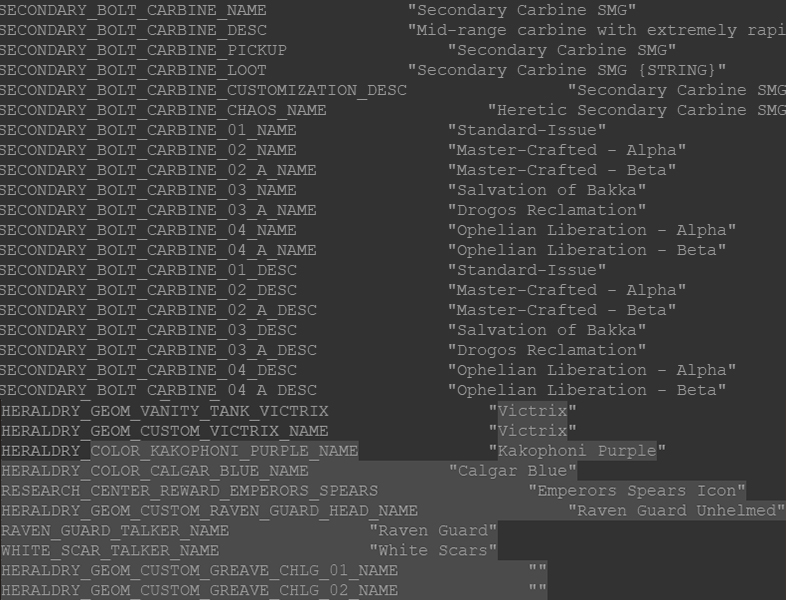Click "Drogos Reclamation" description value

tap(547, 350)
